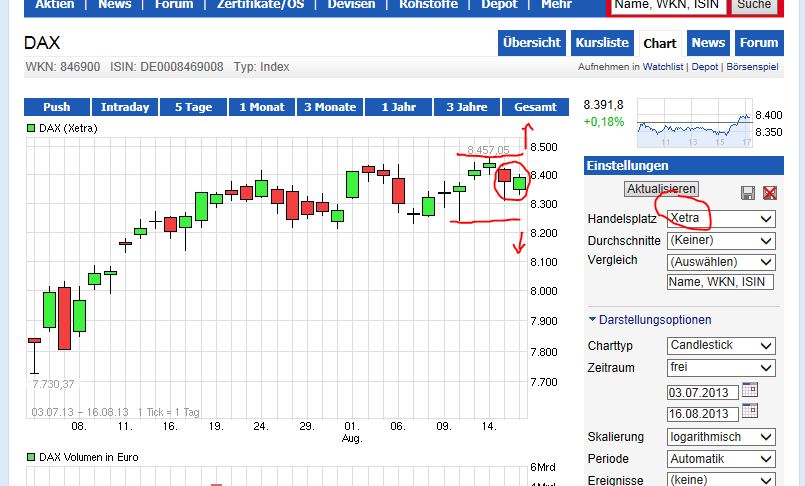The image size is (805, 486).
Task: Open the News item in top navigation
Action: 115,5
